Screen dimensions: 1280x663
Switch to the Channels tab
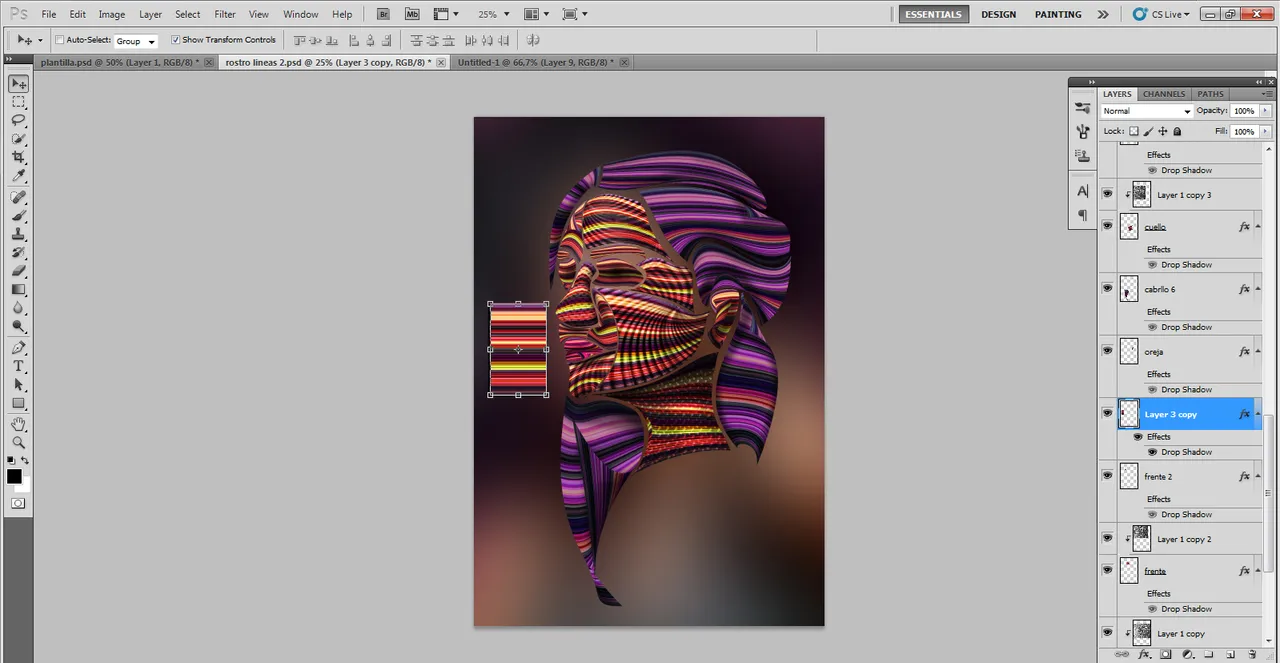click(1163, 94)
